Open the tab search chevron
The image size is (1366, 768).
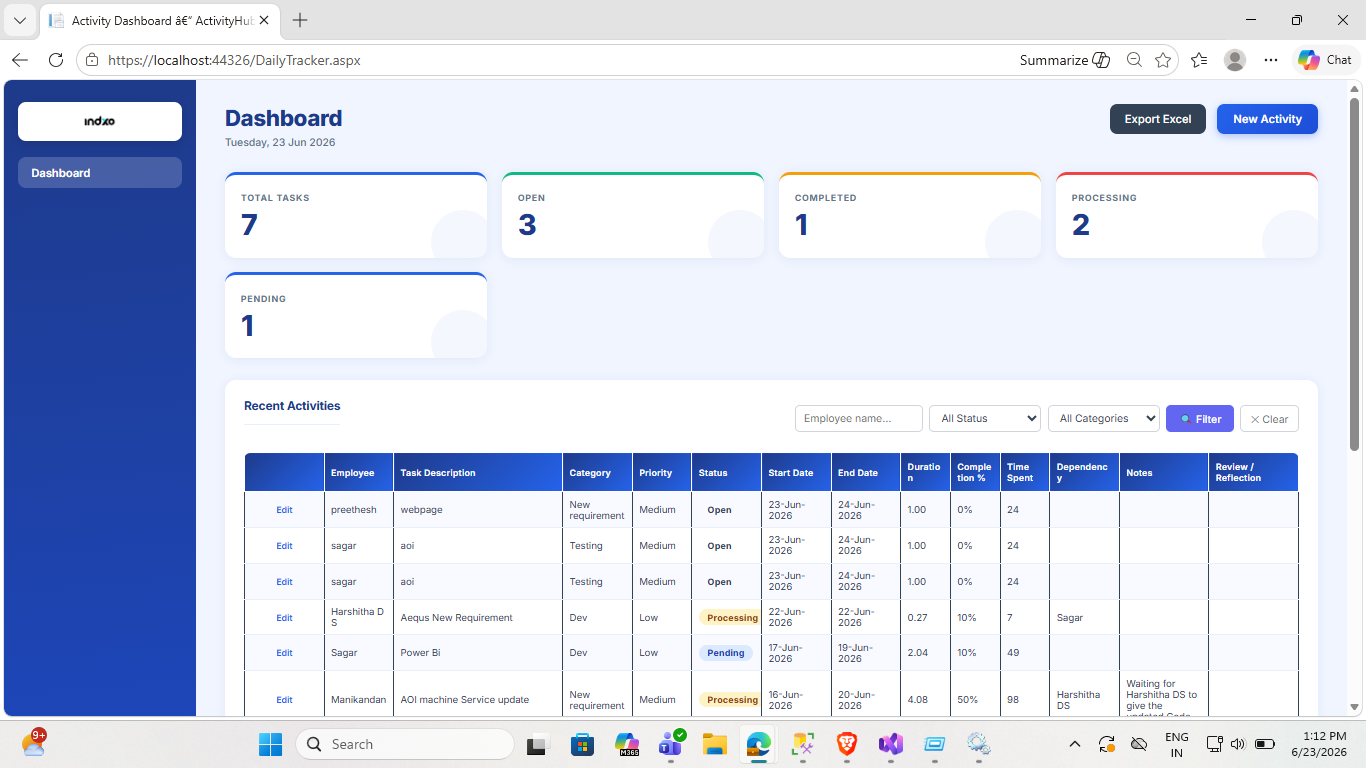click(x=20, y=20)
